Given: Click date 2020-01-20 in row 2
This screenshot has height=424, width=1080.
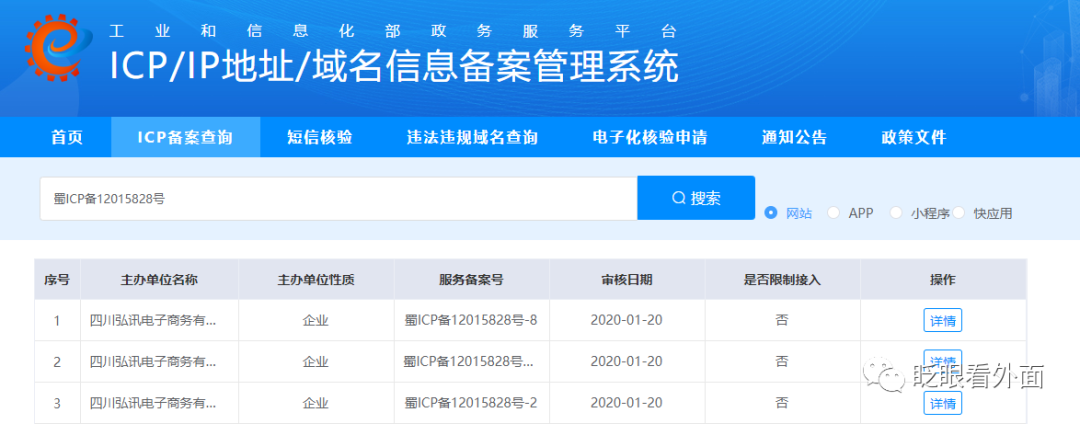Looking at the screenshot, I should click(x=627, y=362).
